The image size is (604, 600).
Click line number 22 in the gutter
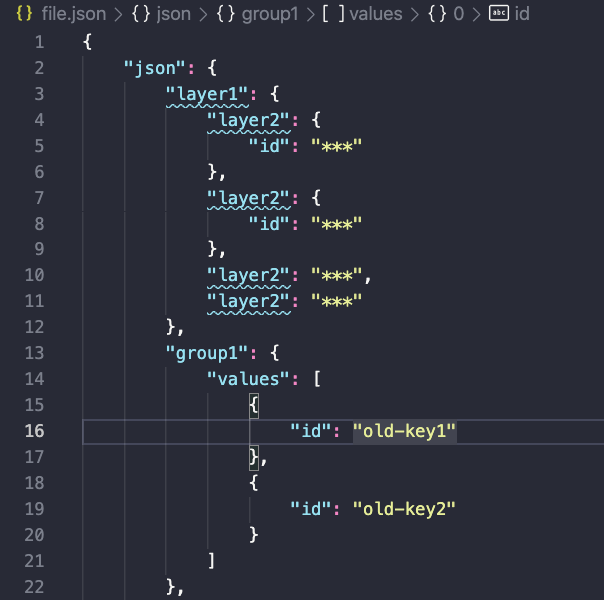click(35, 587)
